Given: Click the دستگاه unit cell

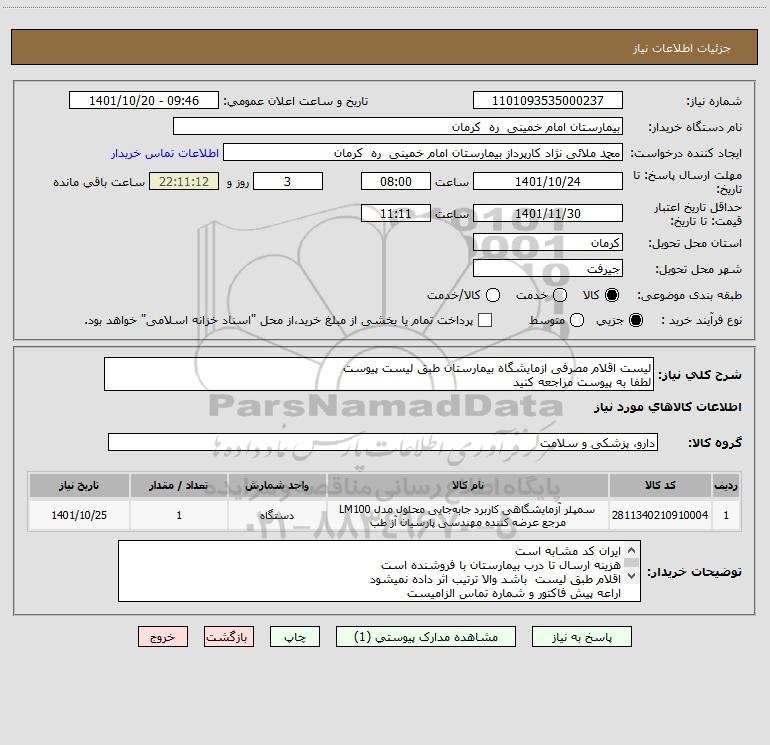Looking at the screenshot, I should pyautogui.click(x=277, y=515).
